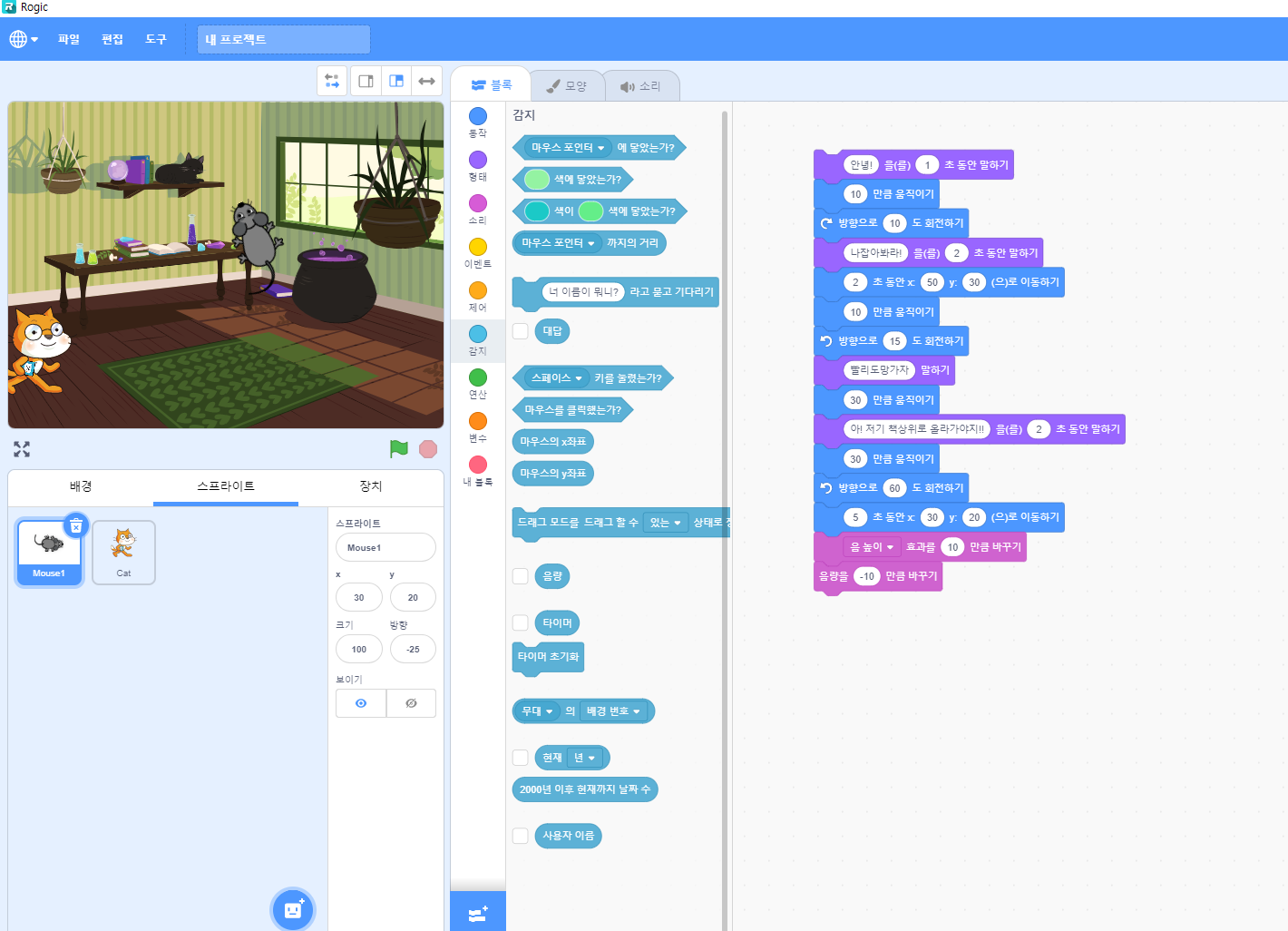The width and height of the screenshot is (1288, 931).
Task: Open the add sprite button
Action: pyautogui.click(x=292, y=909)
